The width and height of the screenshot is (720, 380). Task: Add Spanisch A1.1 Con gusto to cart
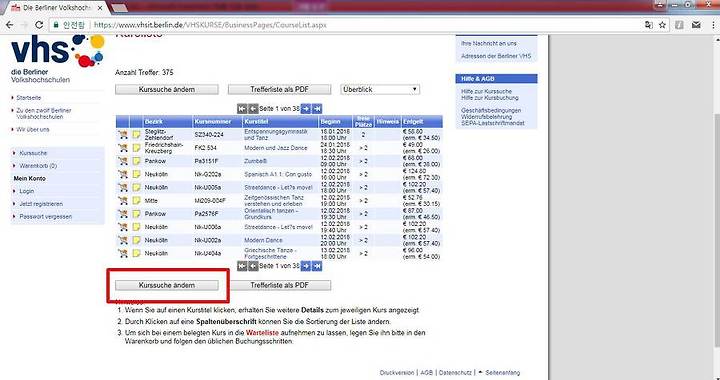coord(123,174)
